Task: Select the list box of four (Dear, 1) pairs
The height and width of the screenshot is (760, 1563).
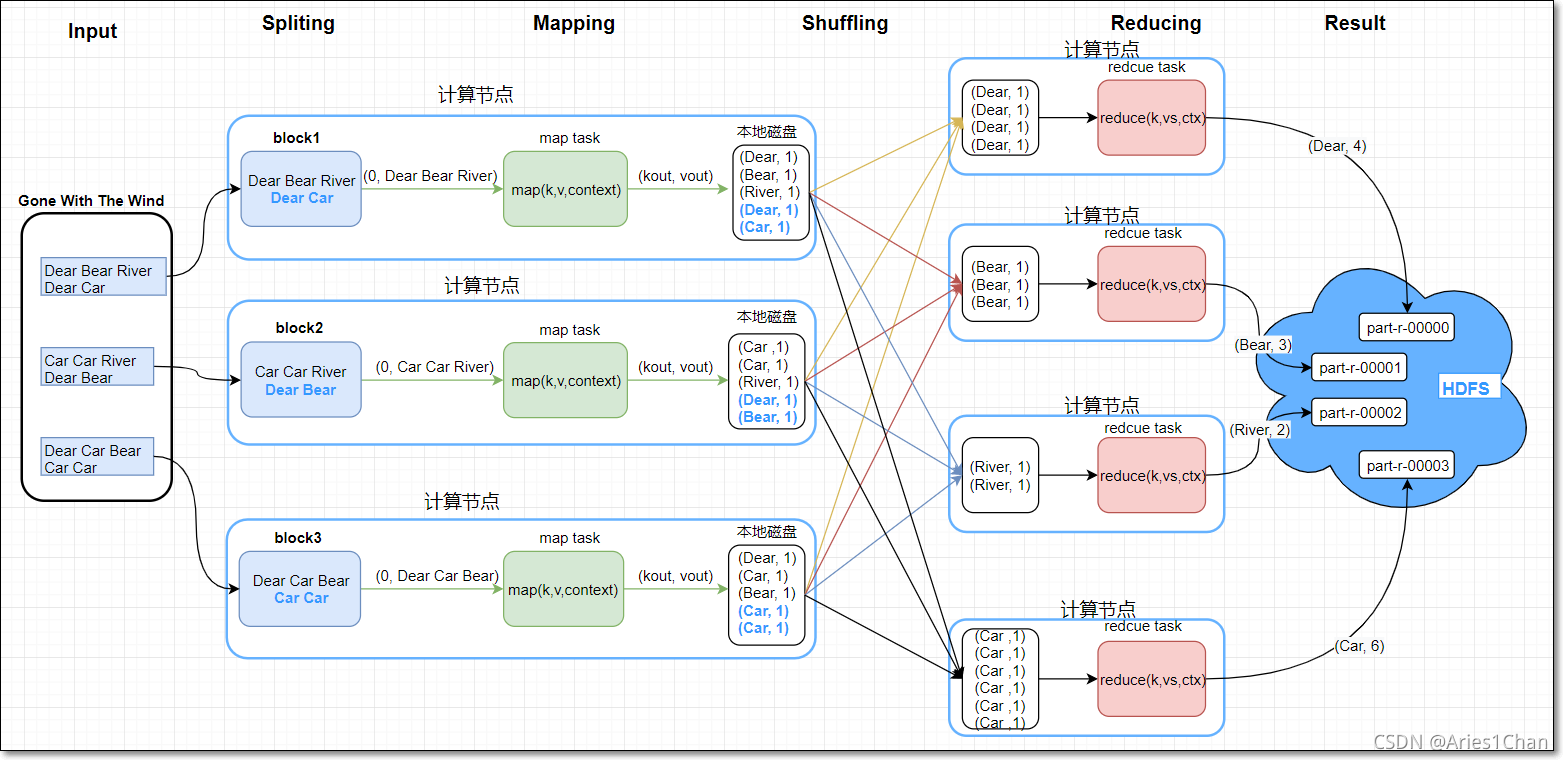Action: click(x=1000, y=118)
